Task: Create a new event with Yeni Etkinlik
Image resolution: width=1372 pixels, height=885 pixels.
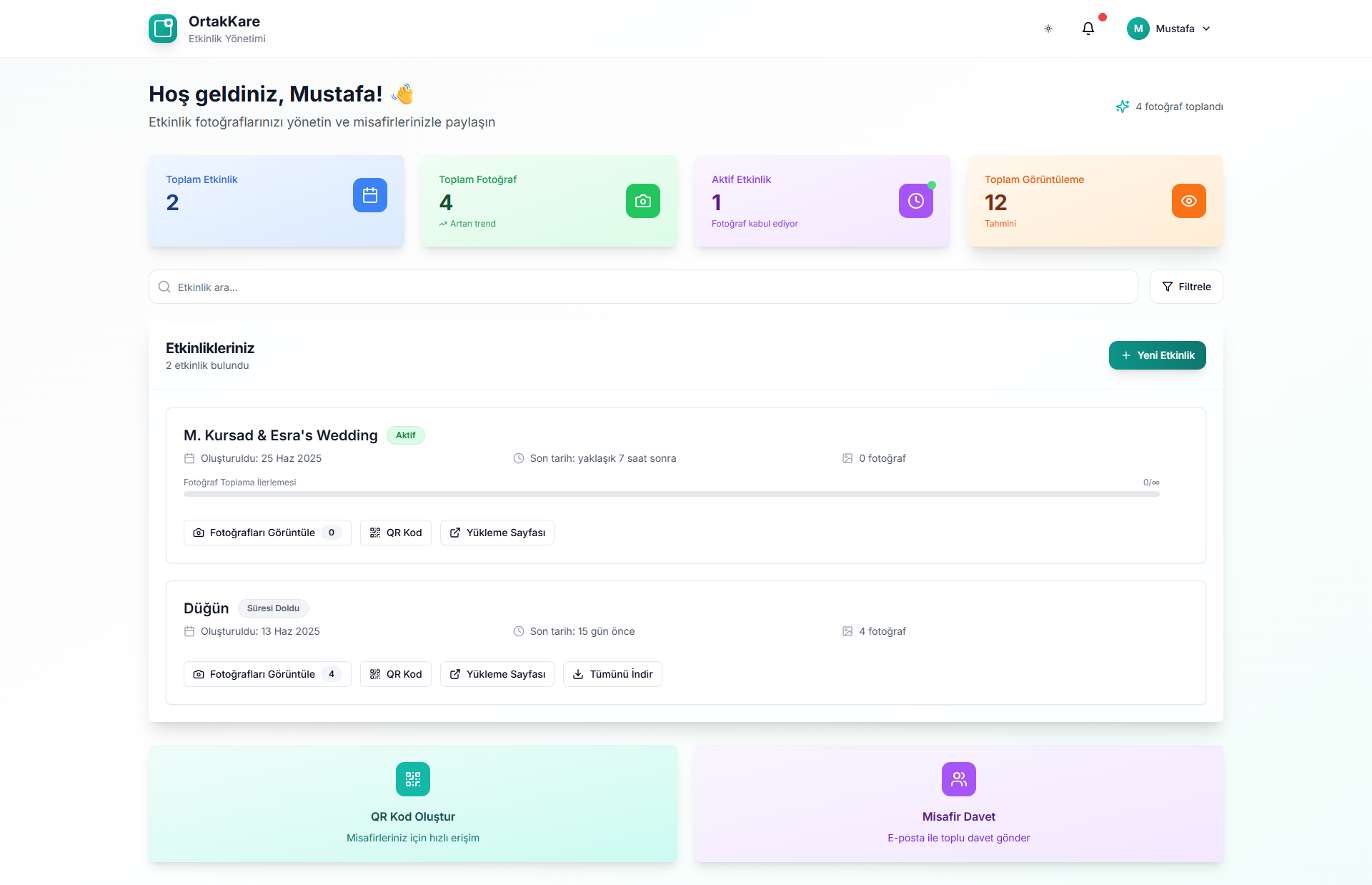Action: [1157, 355]
